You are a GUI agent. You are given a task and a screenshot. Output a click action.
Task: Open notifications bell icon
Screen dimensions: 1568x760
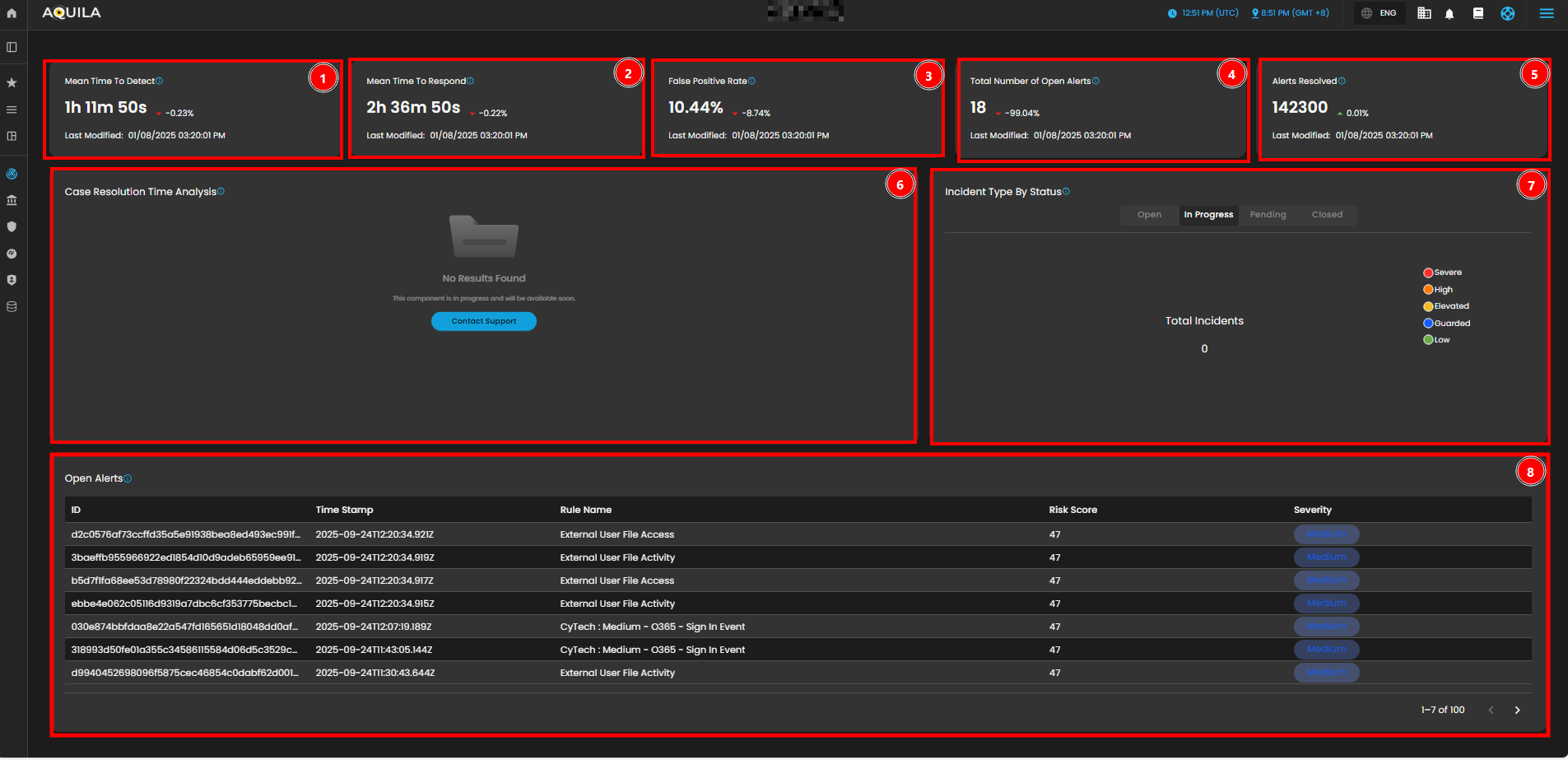point(1449,13)
